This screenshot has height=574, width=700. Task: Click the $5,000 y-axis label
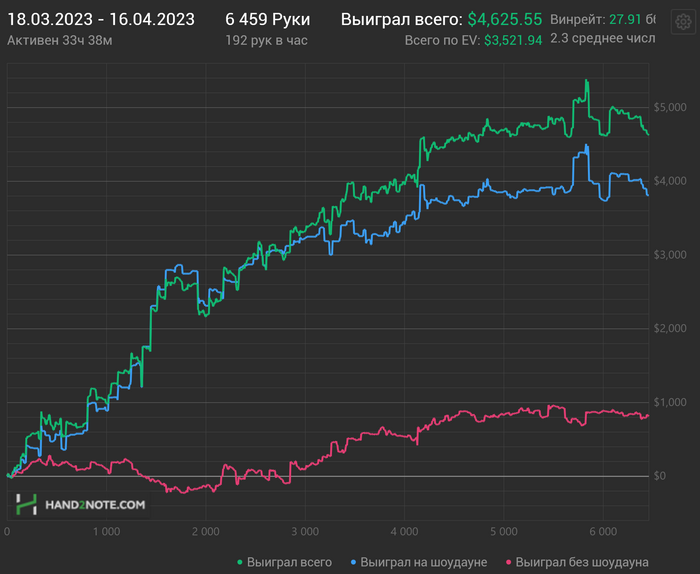[670, 107]
